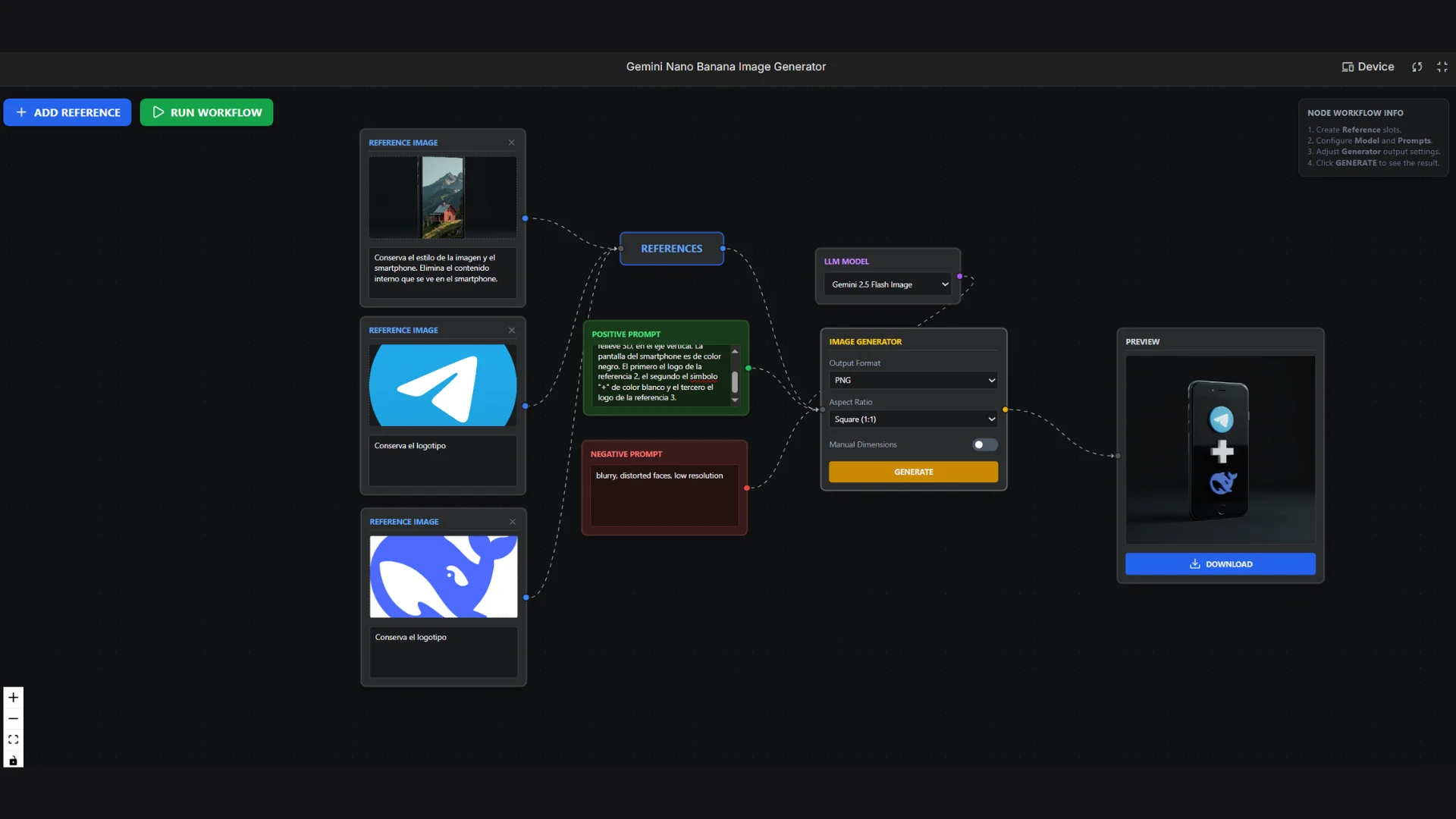Toggle canvas interactivity lock icon
Viewport: 1456px width, 819px height.
click(x=13, y=760)
